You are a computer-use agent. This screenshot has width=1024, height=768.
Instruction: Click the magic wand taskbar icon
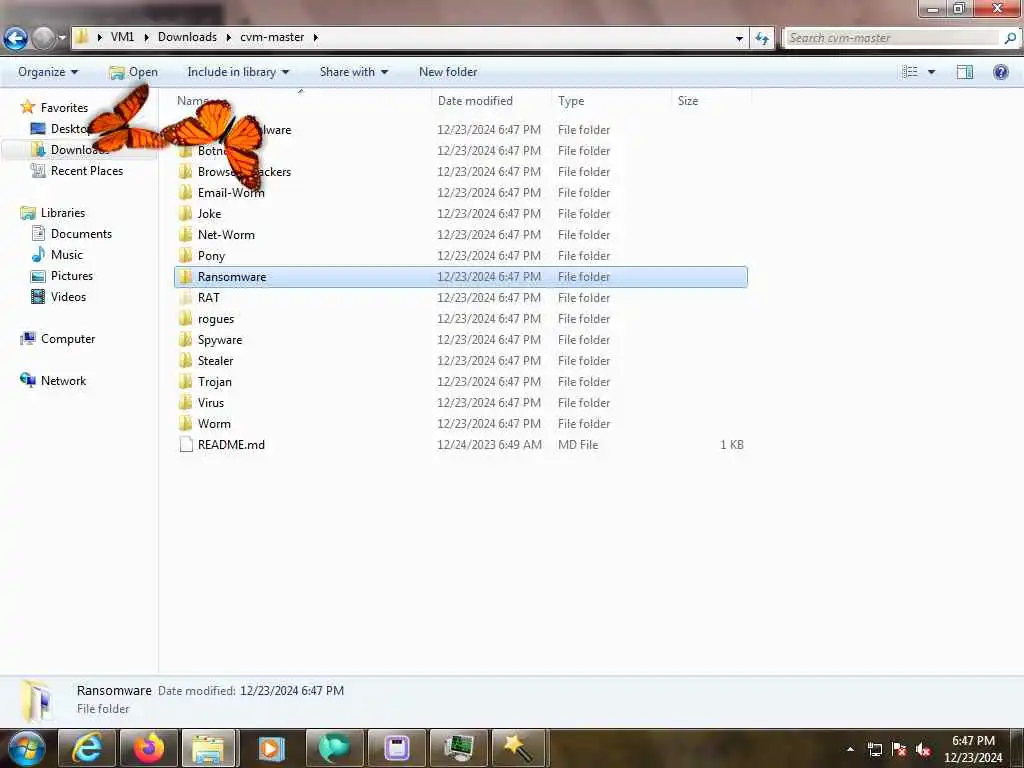point(519,748)
